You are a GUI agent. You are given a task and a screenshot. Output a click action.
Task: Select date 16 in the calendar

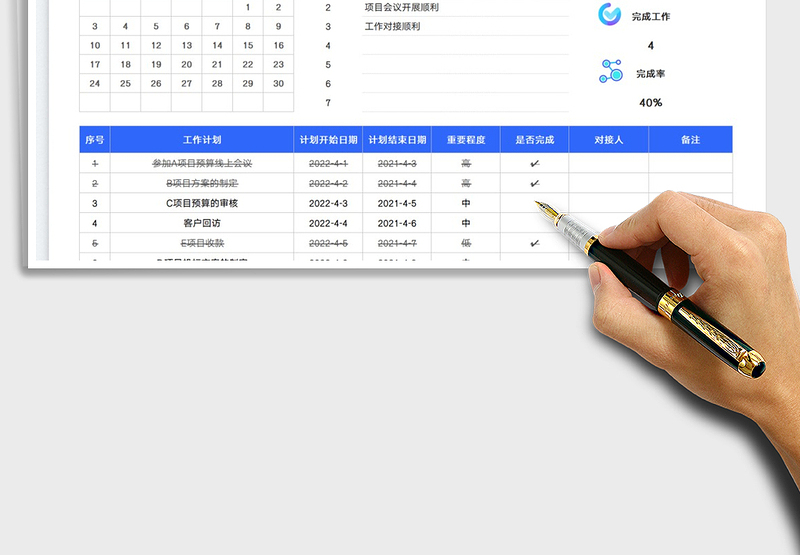279,45
